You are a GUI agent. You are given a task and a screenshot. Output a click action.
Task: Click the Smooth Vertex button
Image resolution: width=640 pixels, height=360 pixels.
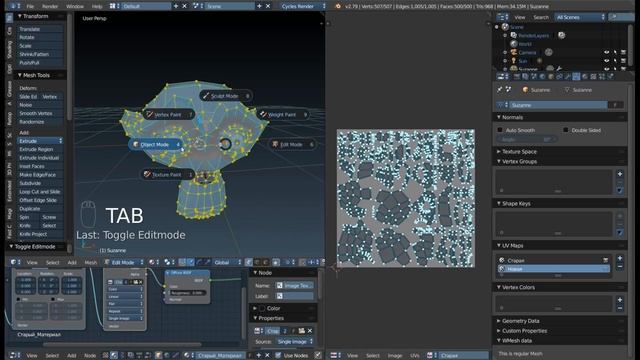40,113
